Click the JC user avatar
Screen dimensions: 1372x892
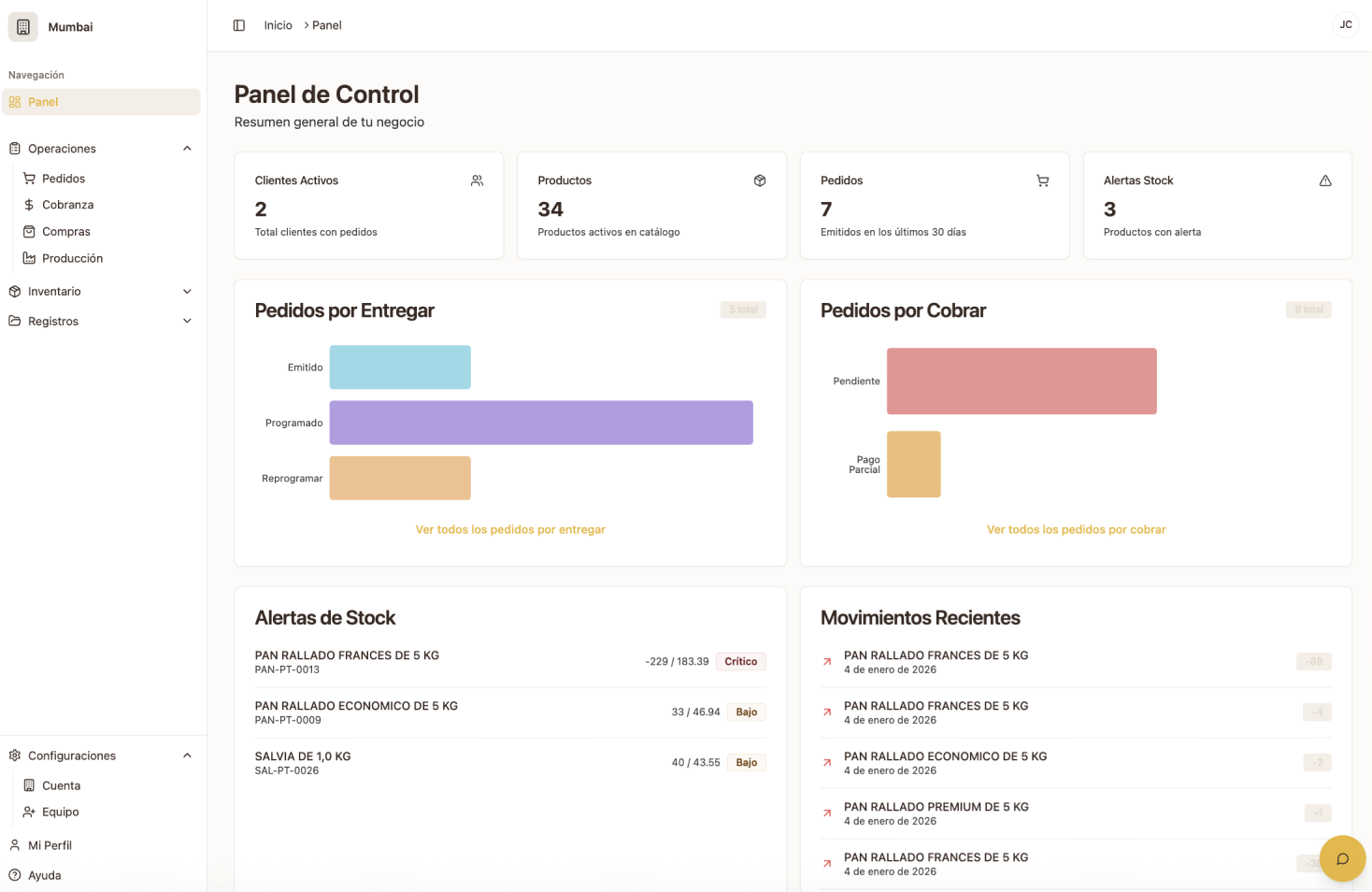1345,25
